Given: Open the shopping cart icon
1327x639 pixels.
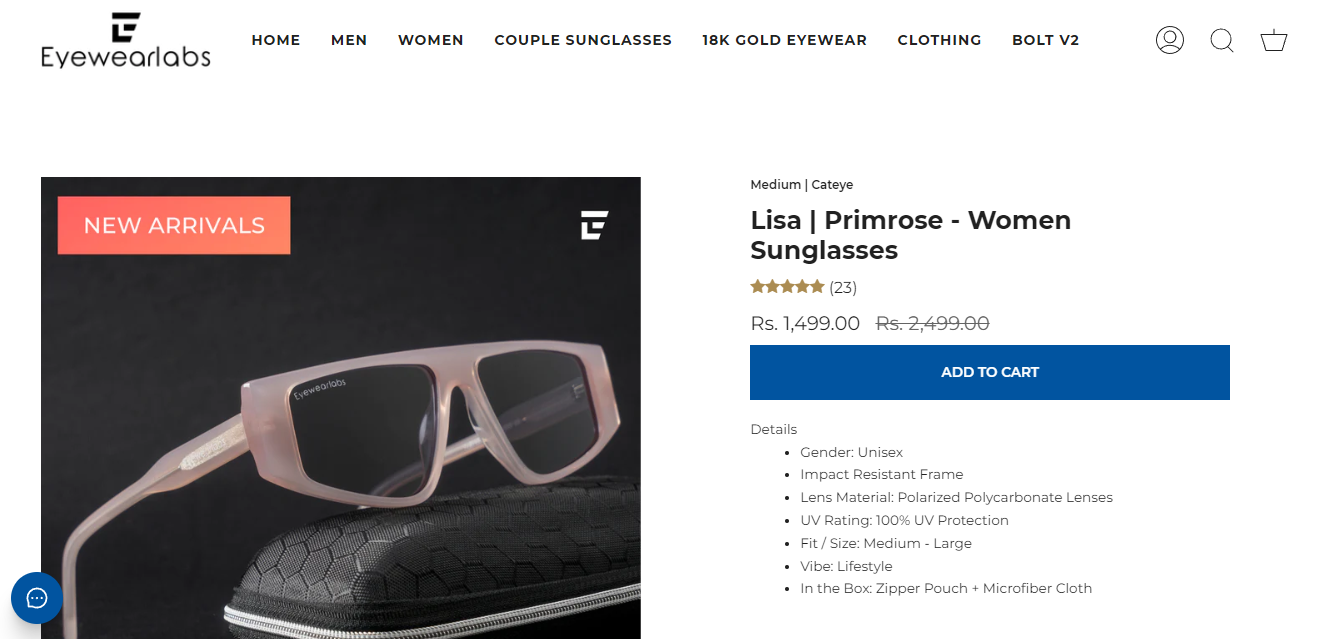Looking at the screenshot, I should pyautogui.click(x=1273, y=40).
